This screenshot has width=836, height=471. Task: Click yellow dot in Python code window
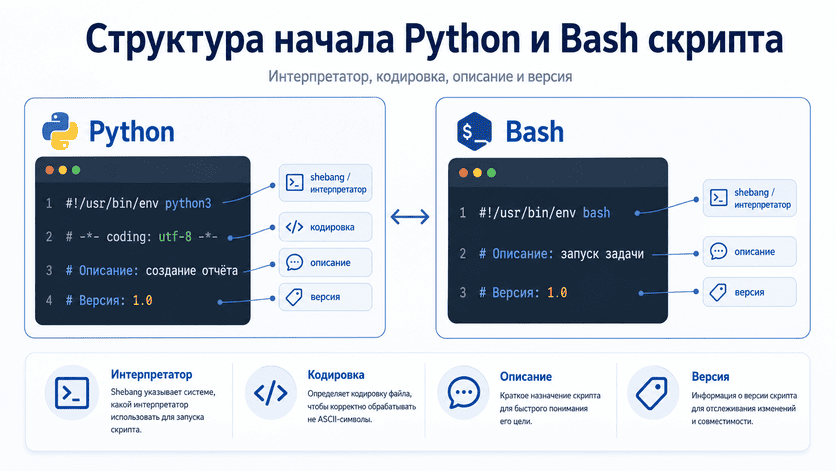pos(63,170)
